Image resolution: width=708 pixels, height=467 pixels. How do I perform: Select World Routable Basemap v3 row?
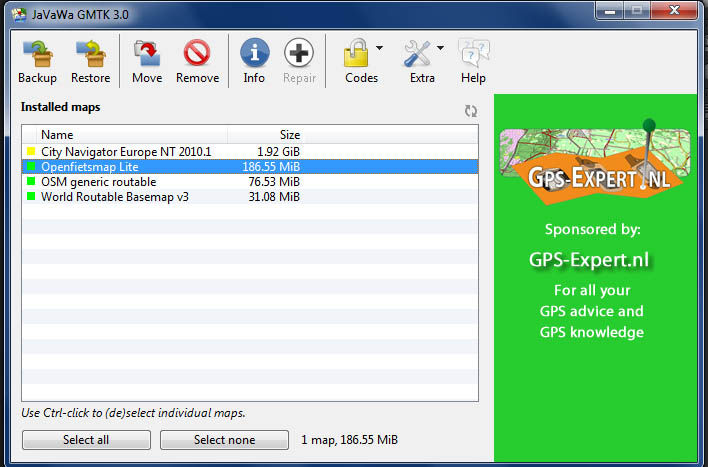114,197
